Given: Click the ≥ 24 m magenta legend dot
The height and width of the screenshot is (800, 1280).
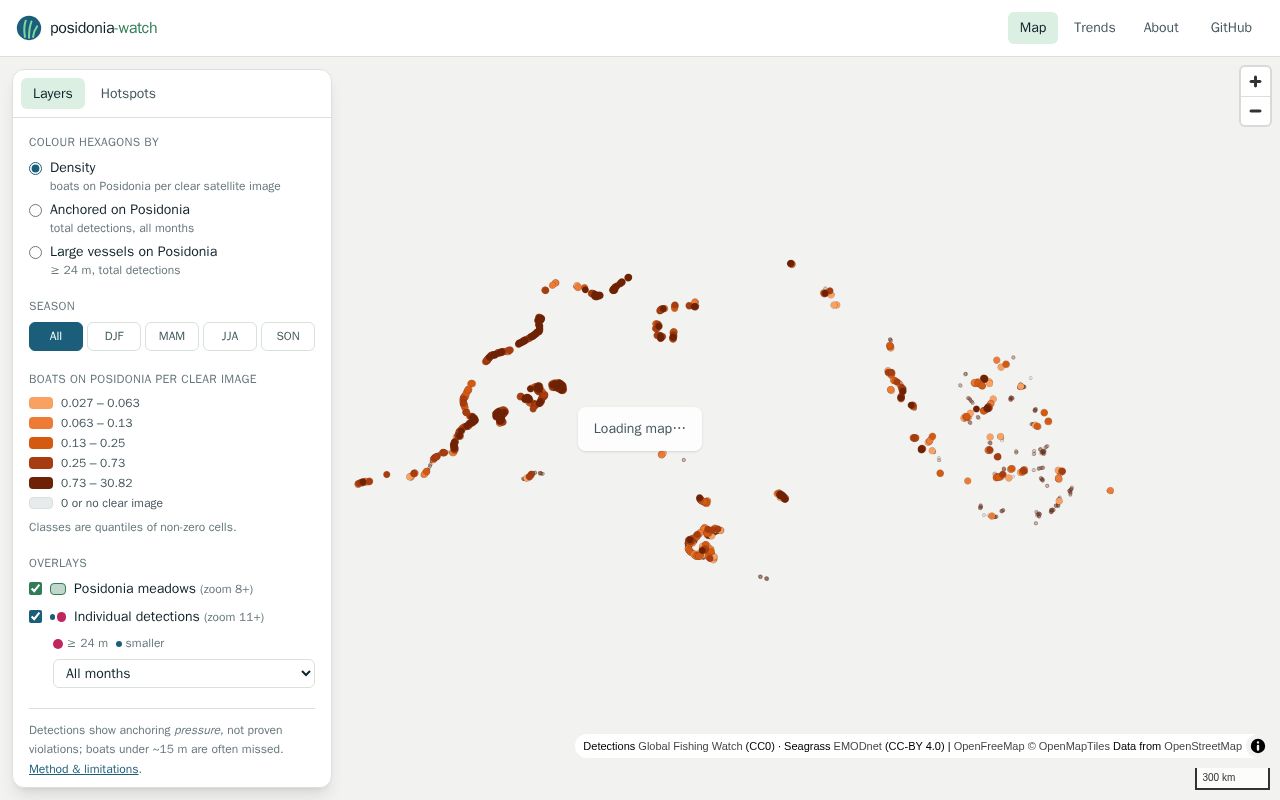Looking at the screenshot, I should coord(58,644).
